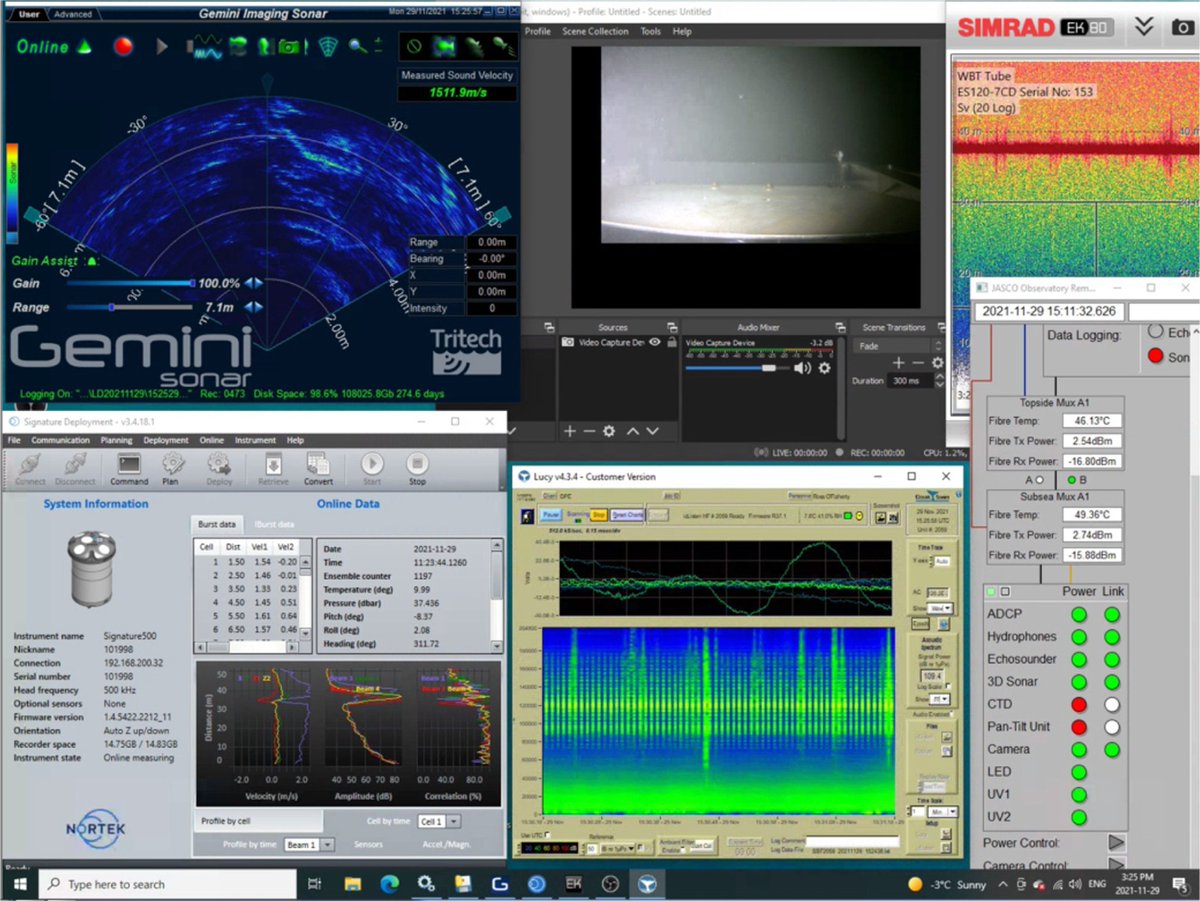This screenshot has width=1200, height=901.
Task: Click the green Online cone icon in Gemini
Action: pos(86,46)
